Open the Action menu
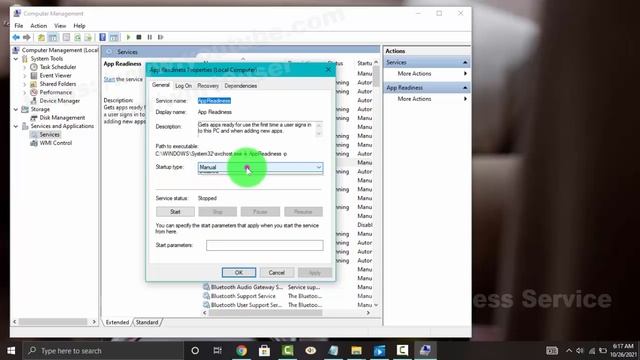Screen dimensions: 640x360 click(38, 26)
